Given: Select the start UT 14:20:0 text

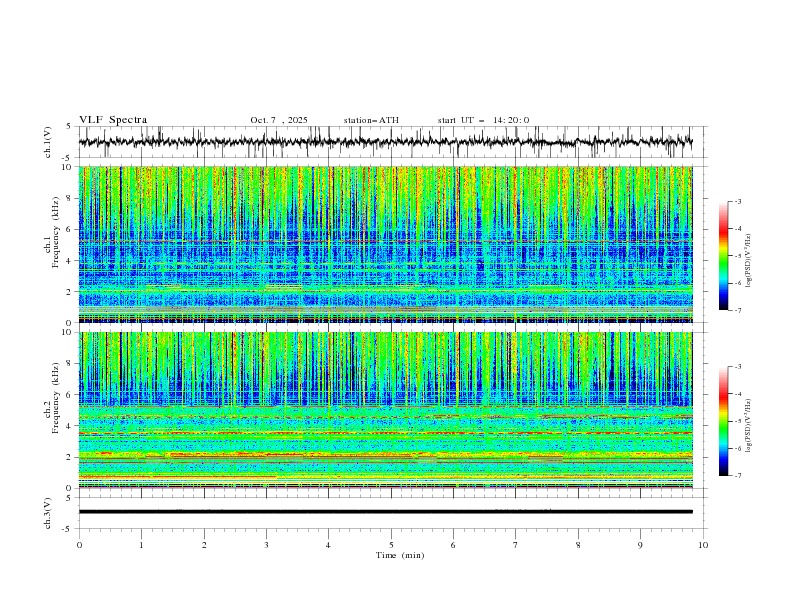Looking at the screenshot, I should 483,120.
